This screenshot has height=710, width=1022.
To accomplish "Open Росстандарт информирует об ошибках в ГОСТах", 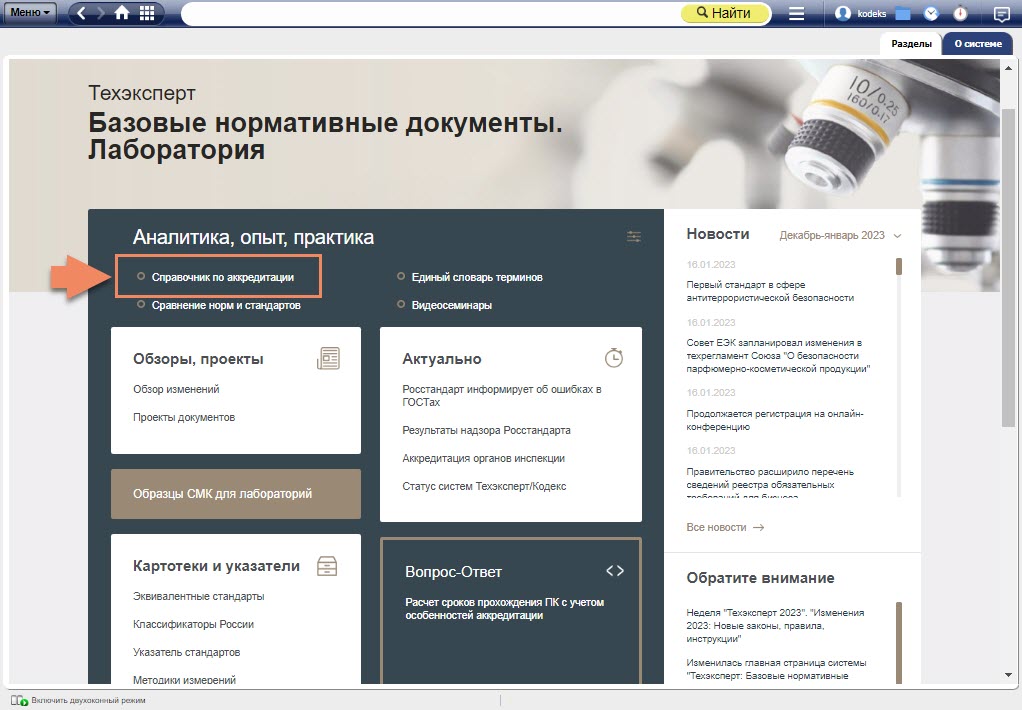I will (502, 396).
